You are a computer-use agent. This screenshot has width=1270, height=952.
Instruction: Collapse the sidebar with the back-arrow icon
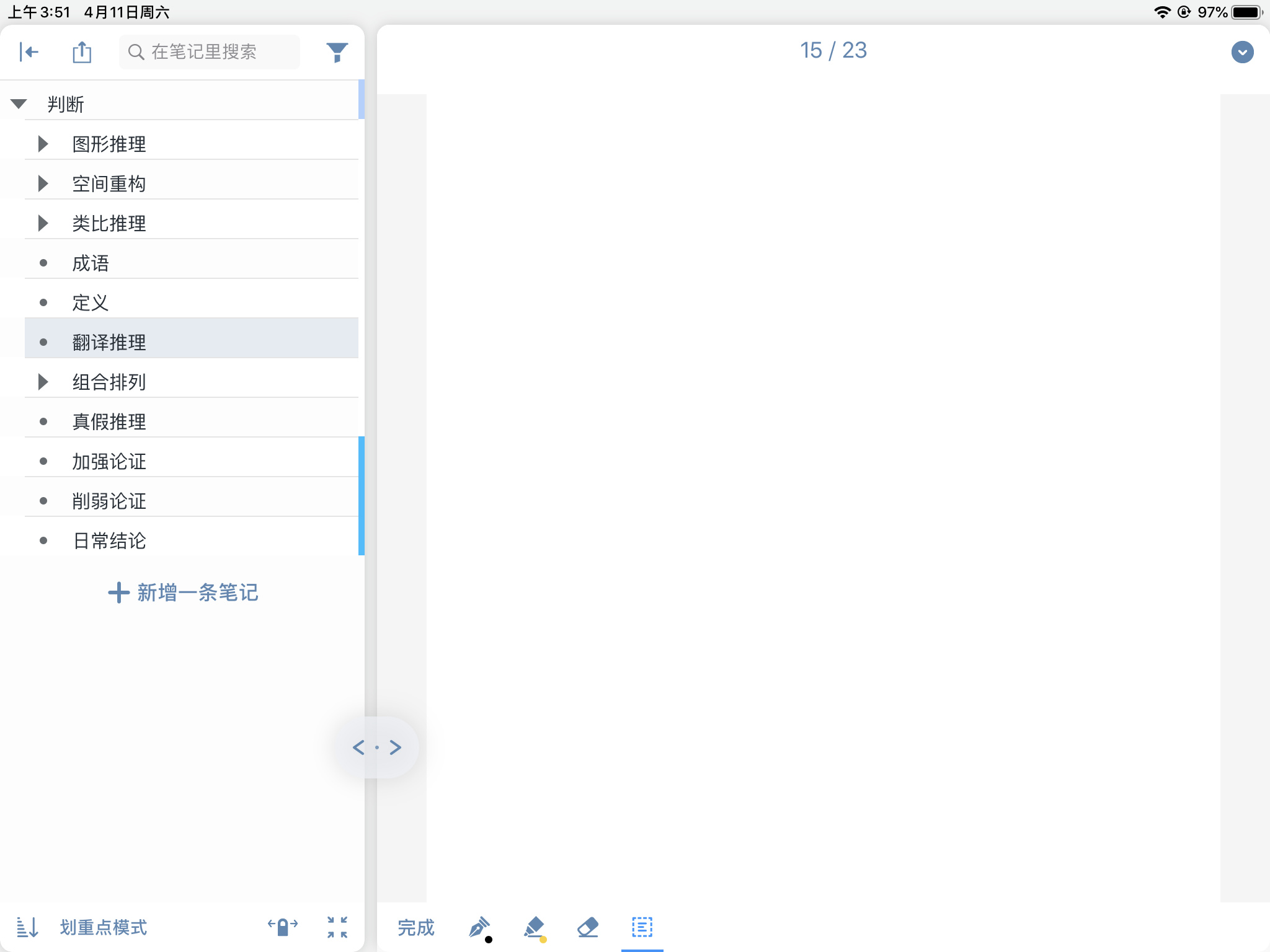[x=29, y=52]
